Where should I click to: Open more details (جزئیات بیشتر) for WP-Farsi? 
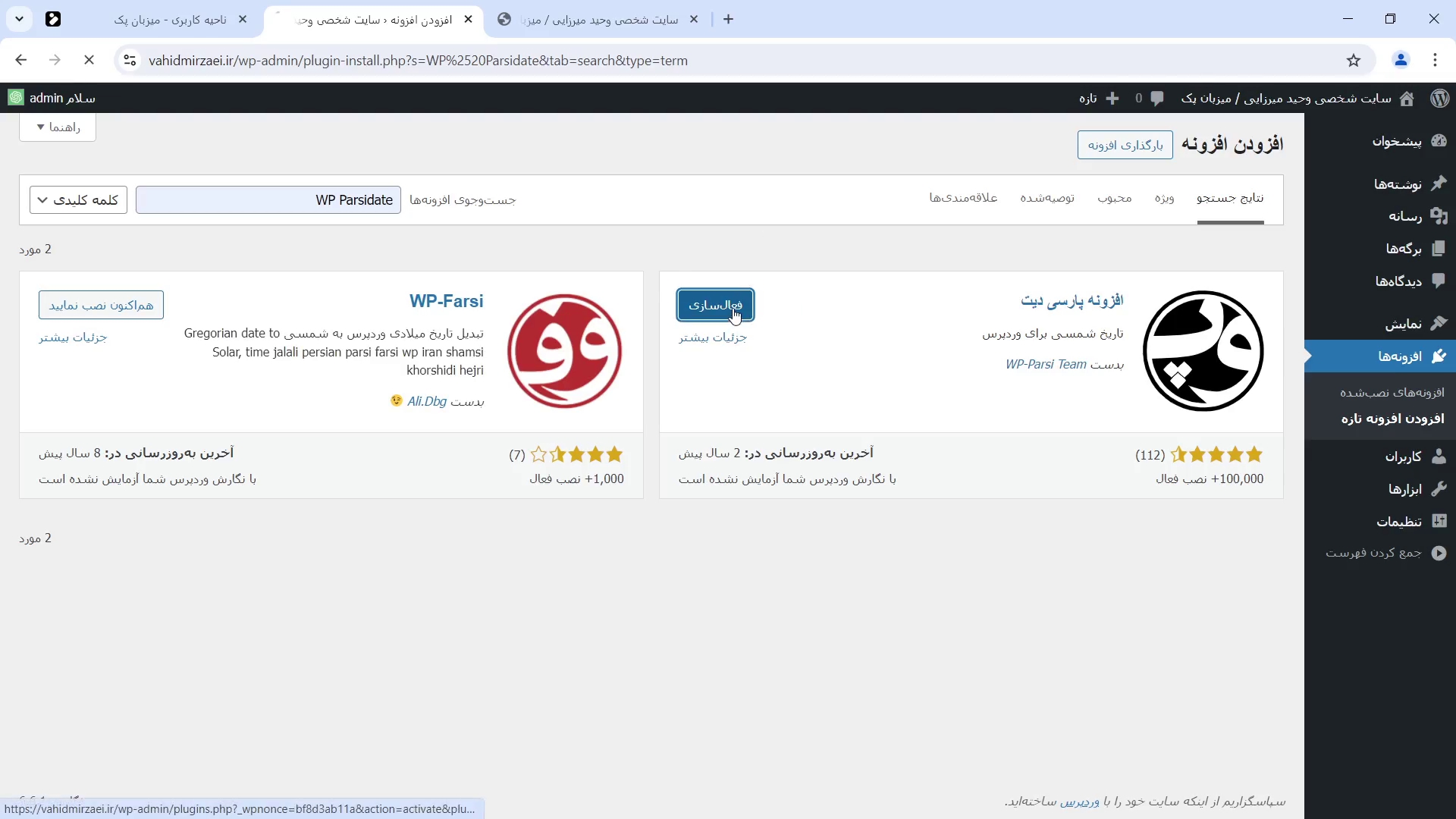click(x=73, y=337)
